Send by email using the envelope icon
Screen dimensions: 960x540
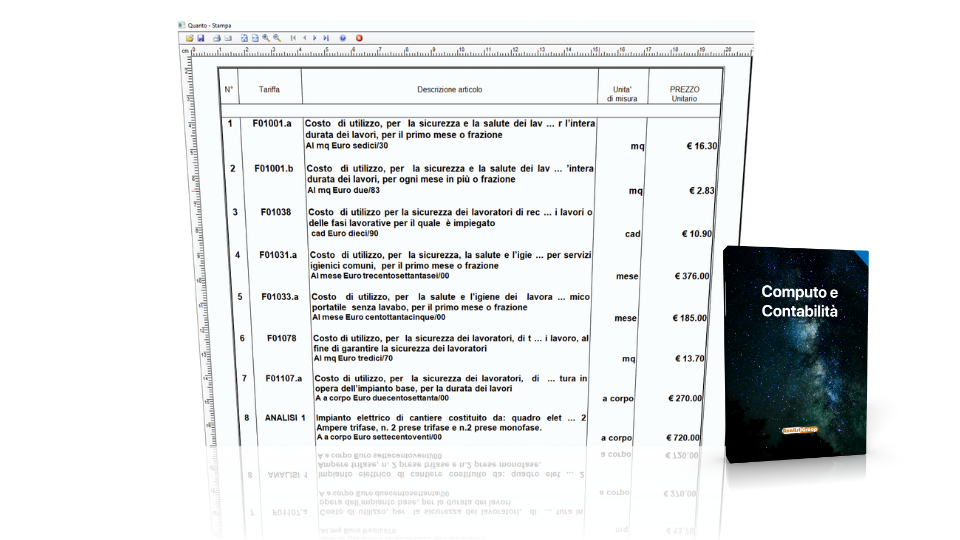click(228, 38)
